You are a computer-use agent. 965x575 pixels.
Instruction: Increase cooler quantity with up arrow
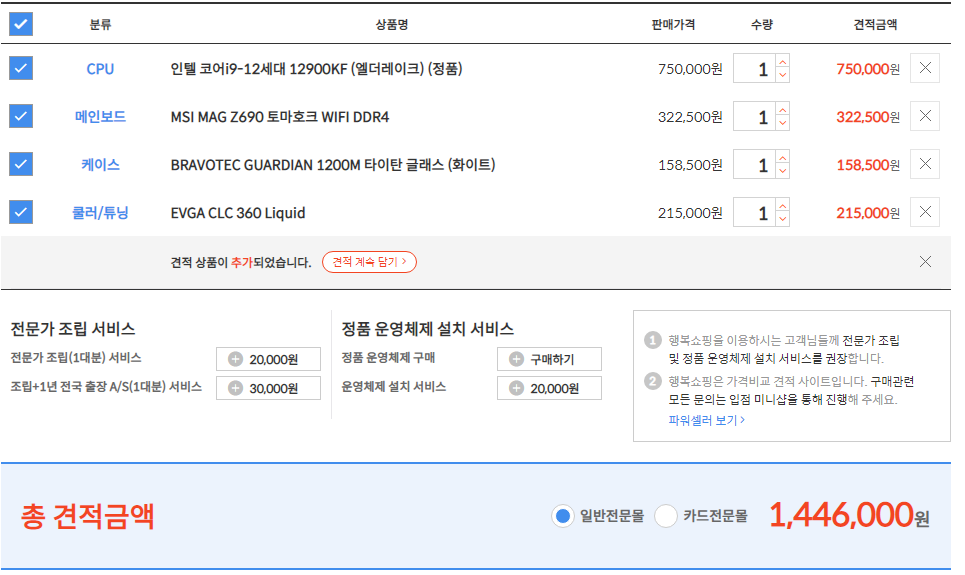[782, 205]
